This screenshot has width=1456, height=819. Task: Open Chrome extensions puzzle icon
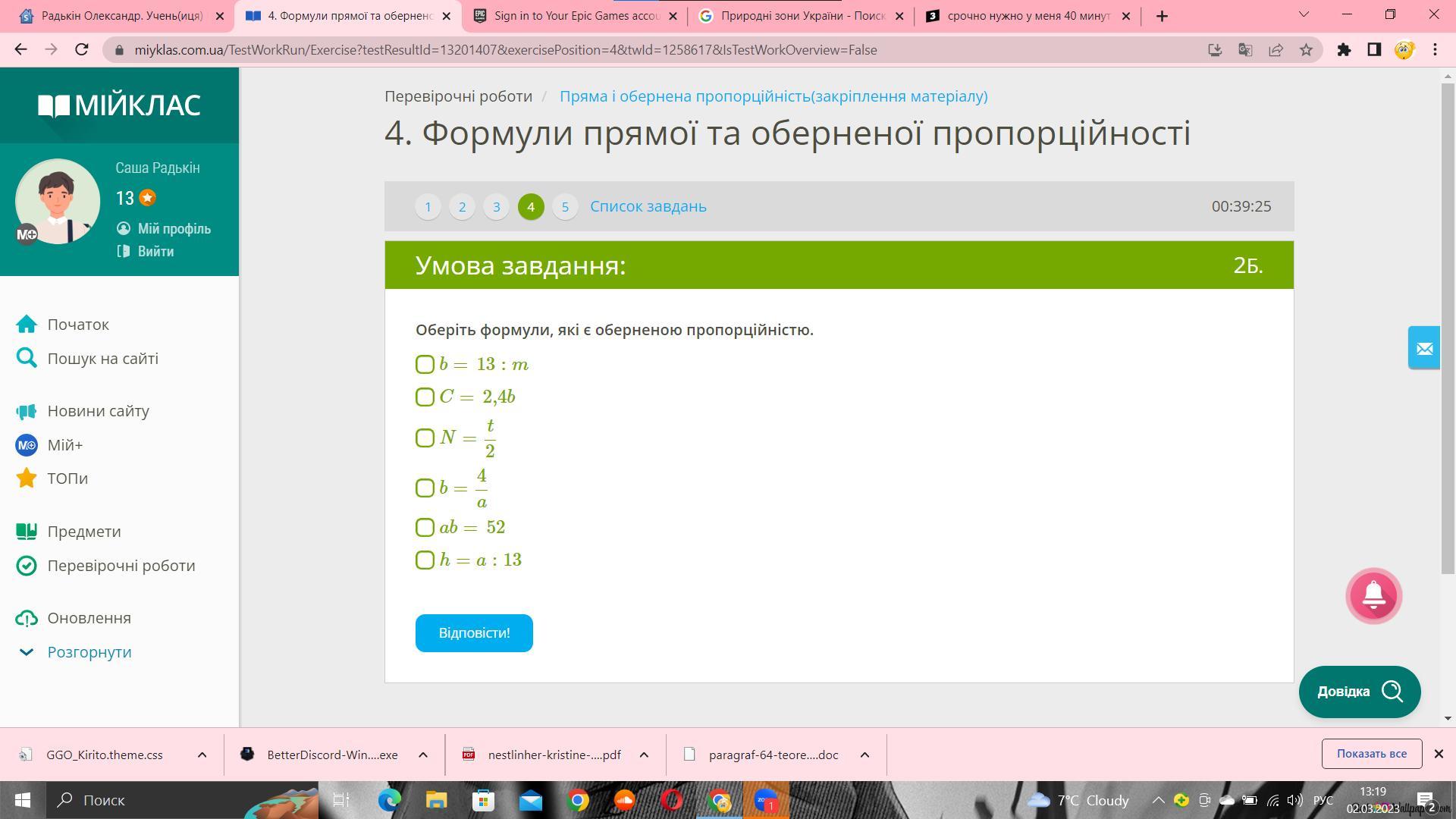tap(1344, 50)
